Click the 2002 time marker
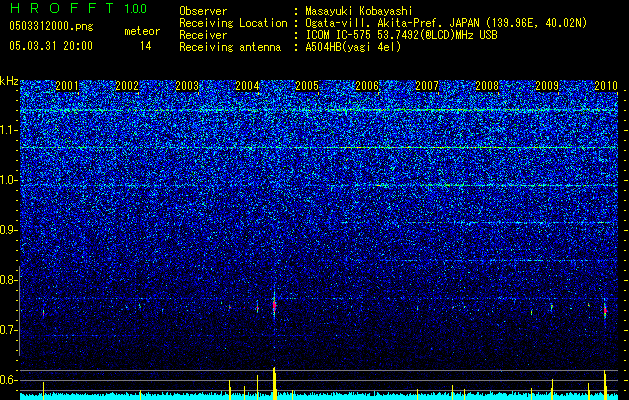This screenshot has width=629, height=400. click(x=127, y=85)
